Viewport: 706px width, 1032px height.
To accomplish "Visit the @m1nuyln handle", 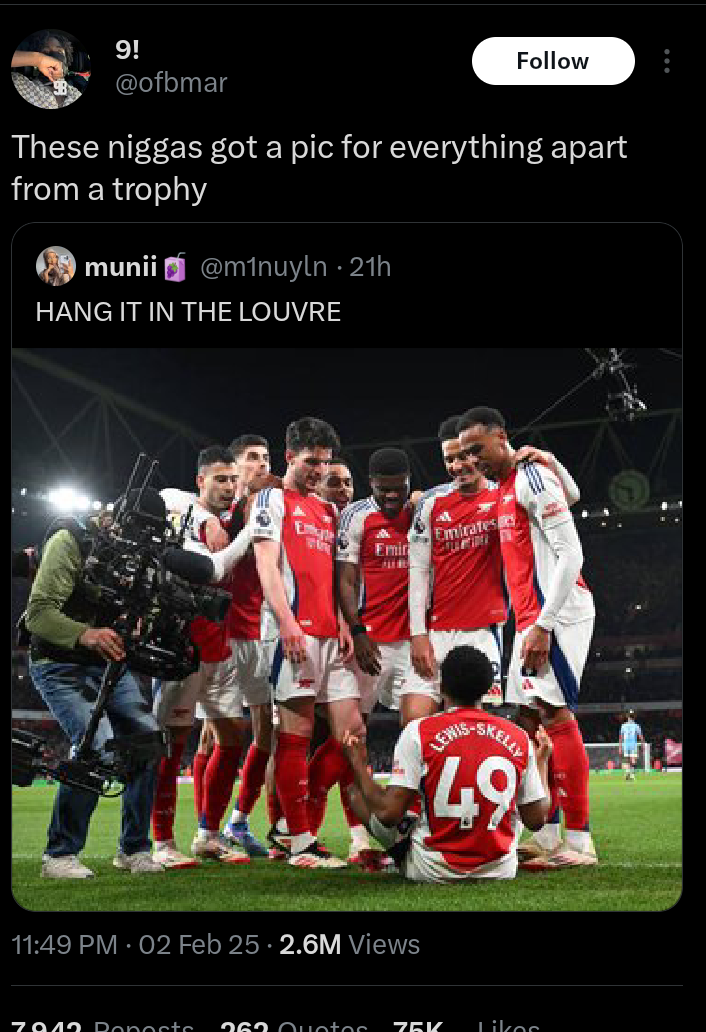I will click(263, 267).
